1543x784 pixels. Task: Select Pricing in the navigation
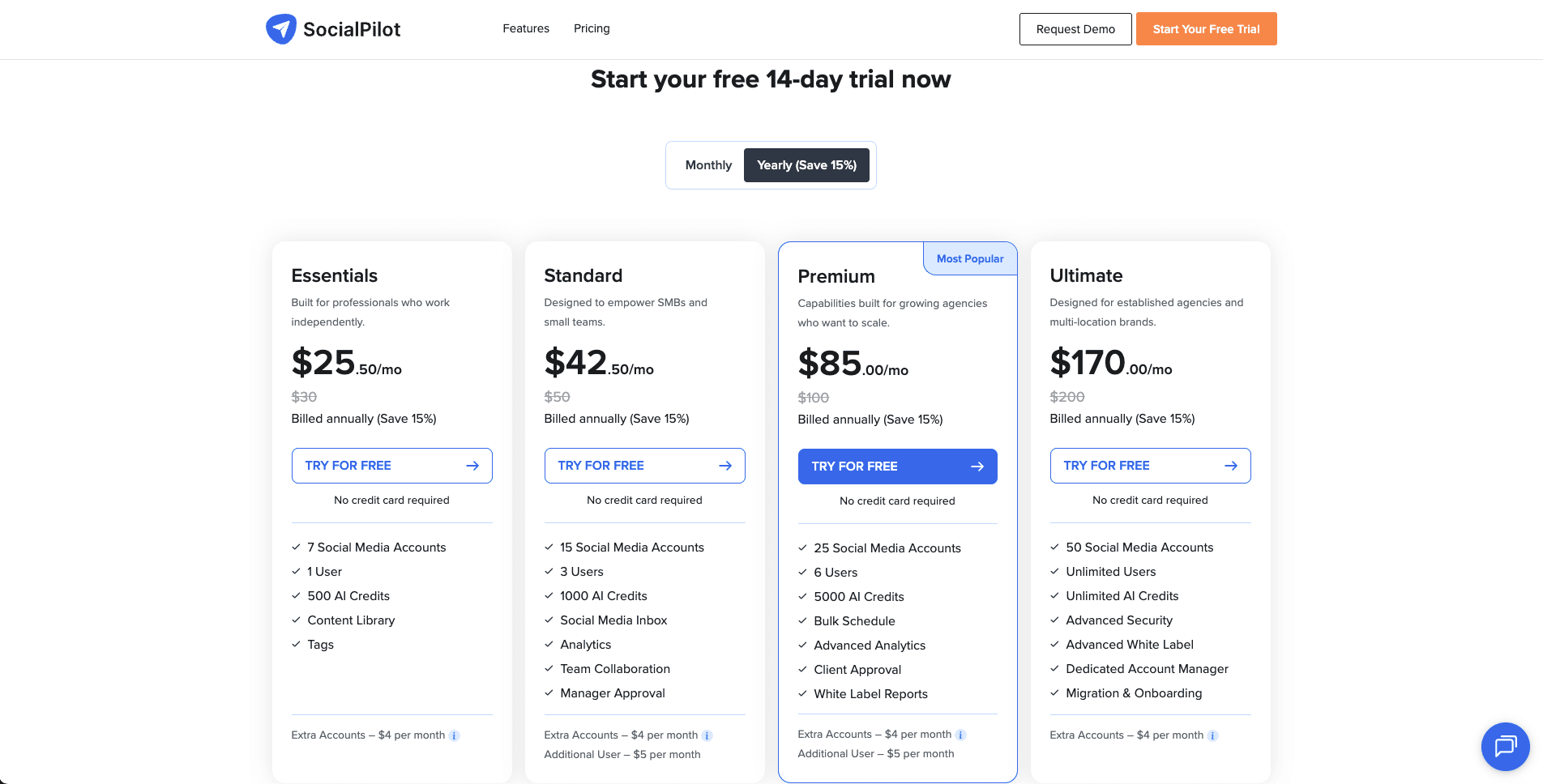click(592, 28)
